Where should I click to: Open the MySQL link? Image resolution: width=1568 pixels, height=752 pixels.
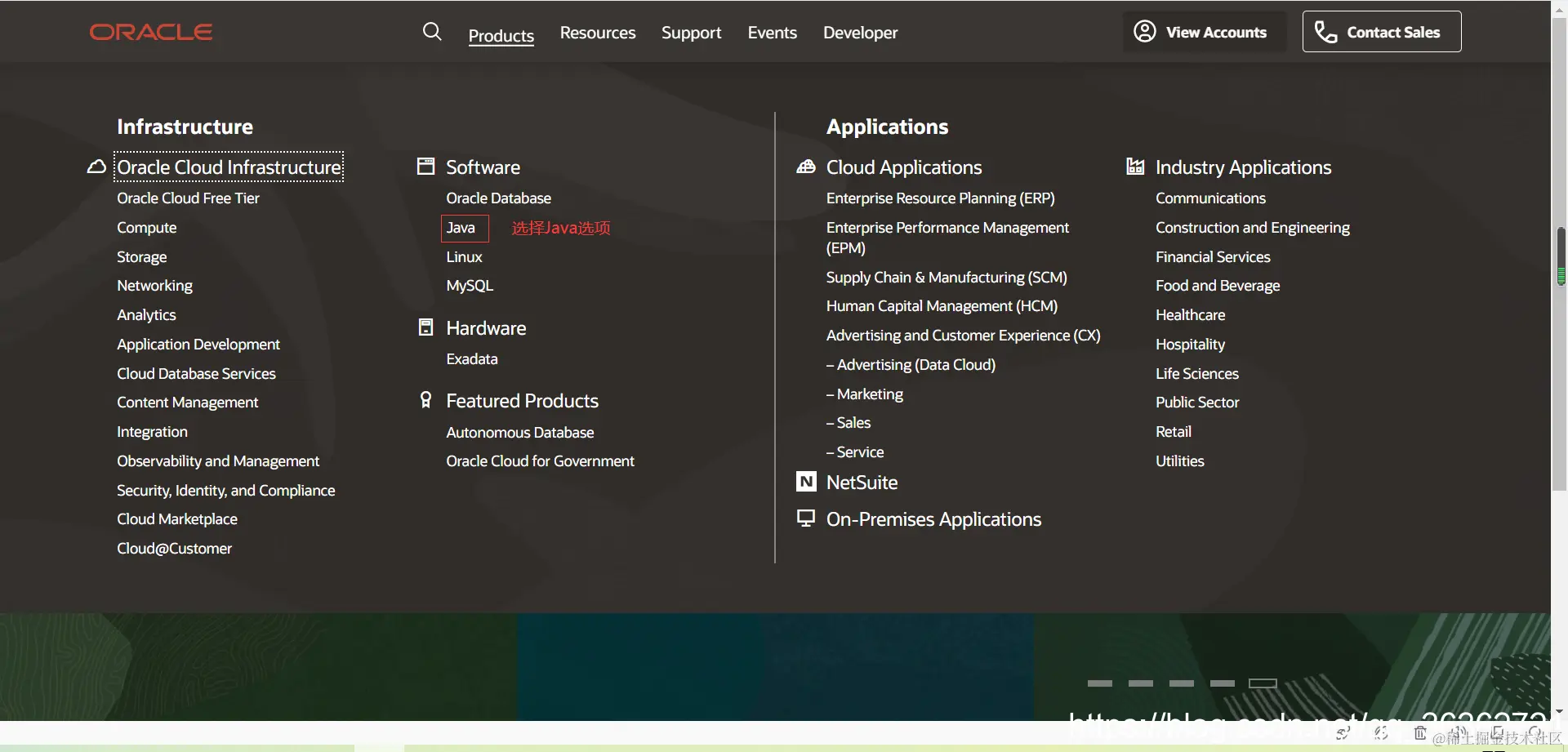(470, 286)
